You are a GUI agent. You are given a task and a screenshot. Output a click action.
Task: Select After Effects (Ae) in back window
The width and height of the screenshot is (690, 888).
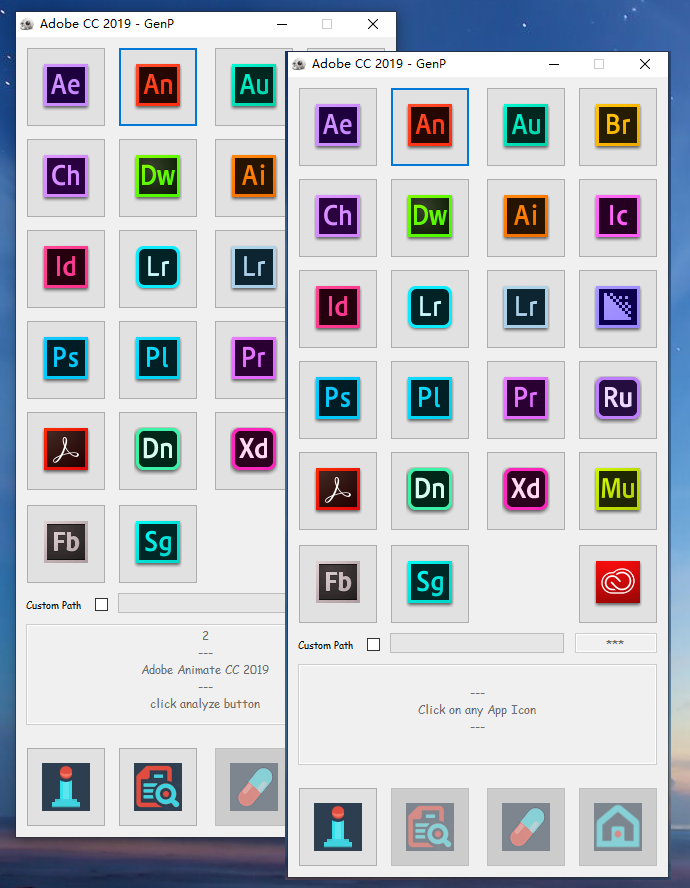coord(66,86)
